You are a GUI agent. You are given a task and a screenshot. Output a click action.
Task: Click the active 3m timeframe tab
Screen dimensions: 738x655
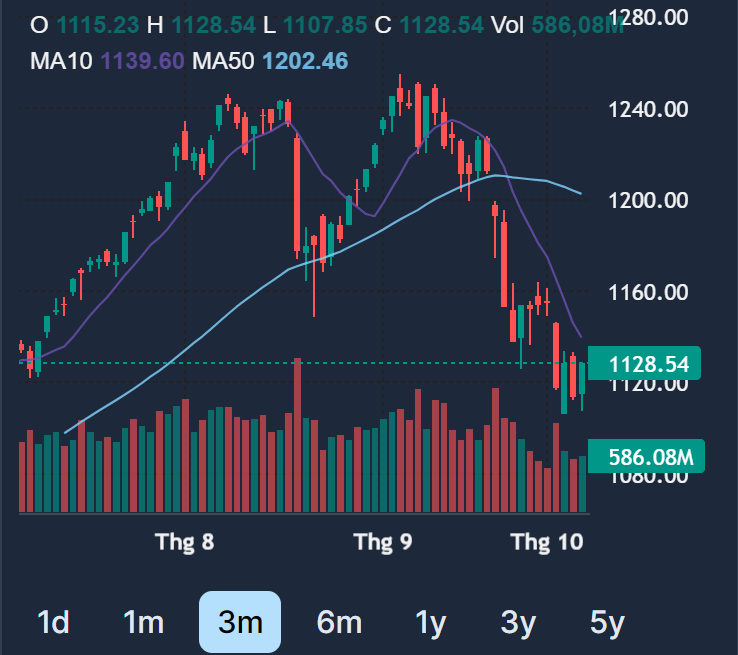point(240,622)
